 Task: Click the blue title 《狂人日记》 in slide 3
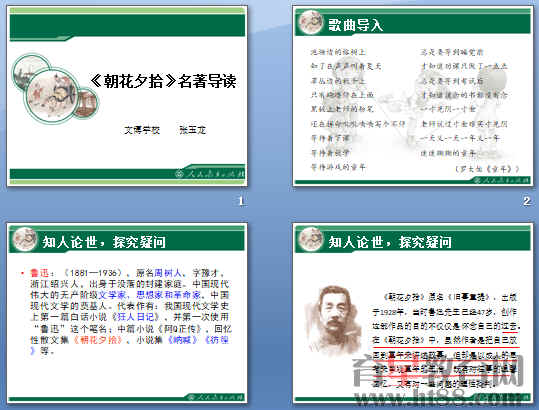tap(135, 317)
